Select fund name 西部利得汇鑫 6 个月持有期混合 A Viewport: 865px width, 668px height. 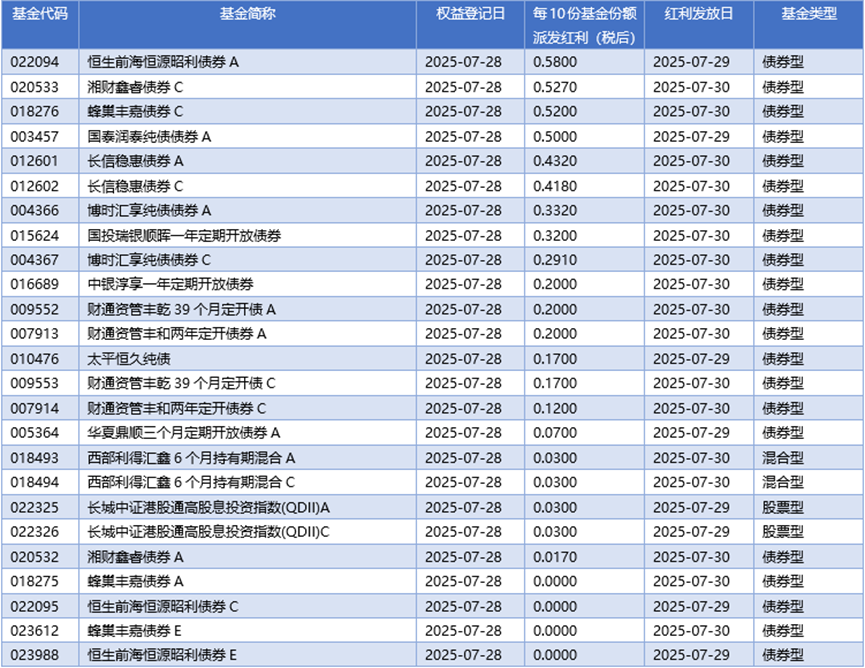tap(191, 459)
